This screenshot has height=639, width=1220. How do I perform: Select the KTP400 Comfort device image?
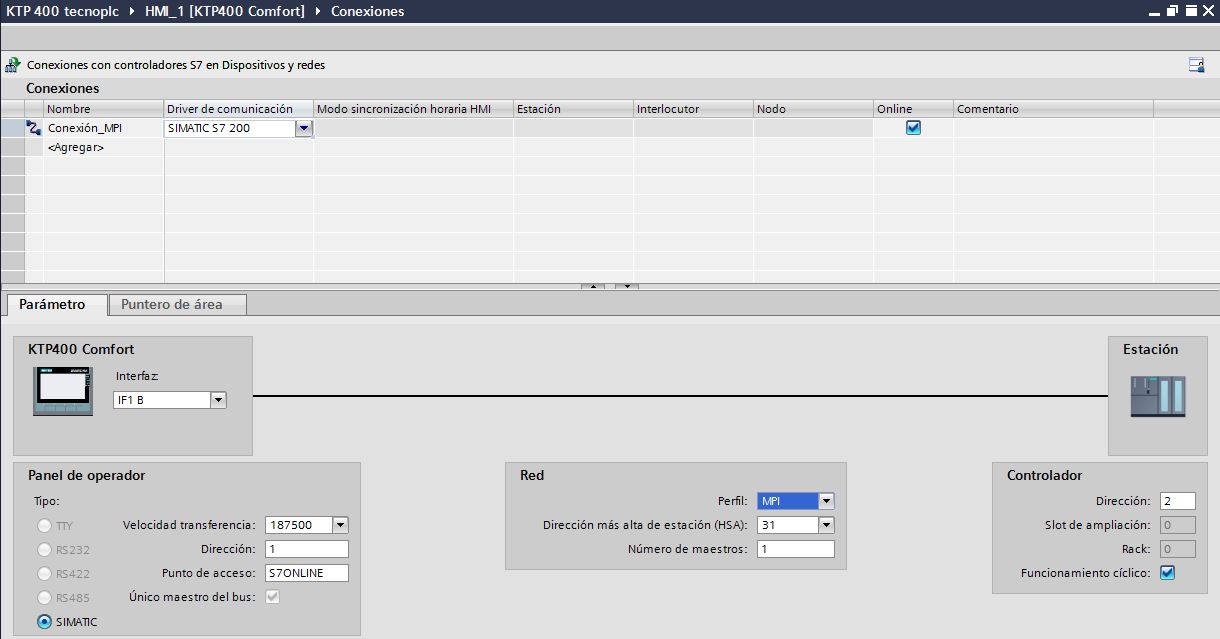coord(62,390)
